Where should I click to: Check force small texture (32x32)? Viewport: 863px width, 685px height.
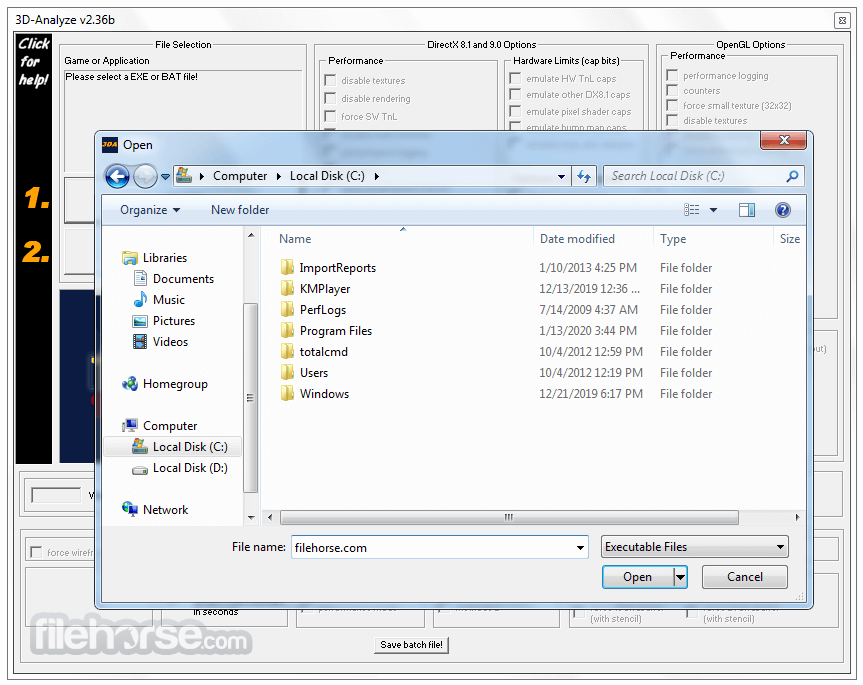[x=672, y=105]
